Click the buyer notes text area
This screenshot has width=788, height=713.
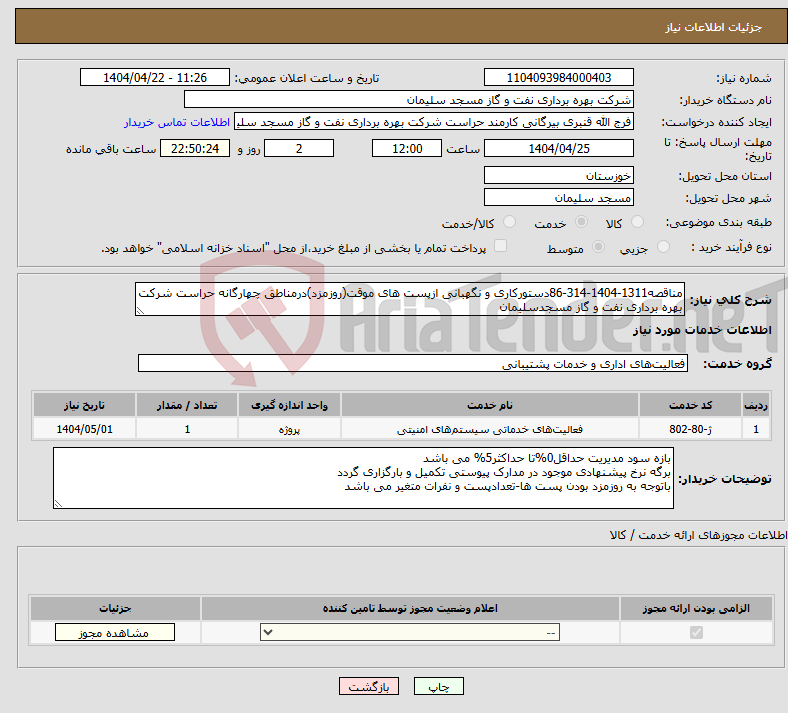(363, 478)
